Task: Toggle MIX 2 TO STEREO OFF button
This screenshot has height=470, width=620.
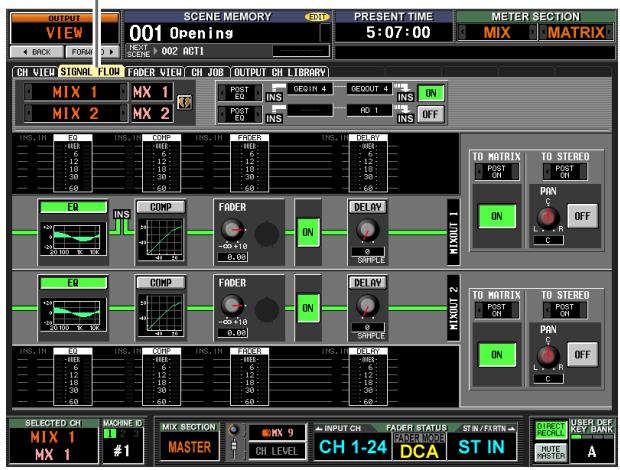Action: point(582,355)
